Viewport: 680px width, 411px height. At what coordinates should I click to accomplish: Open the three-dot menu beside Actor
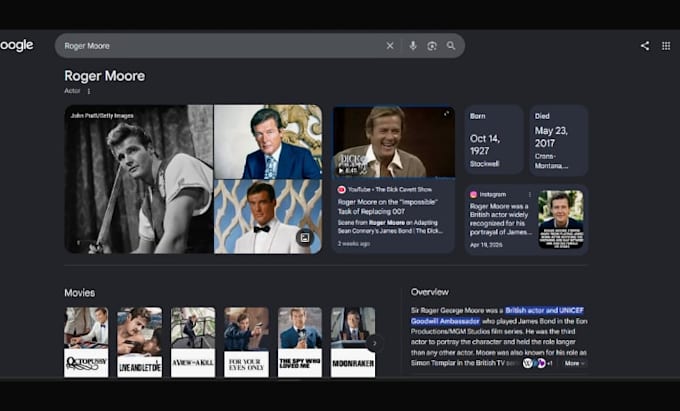tap(89, 91)
